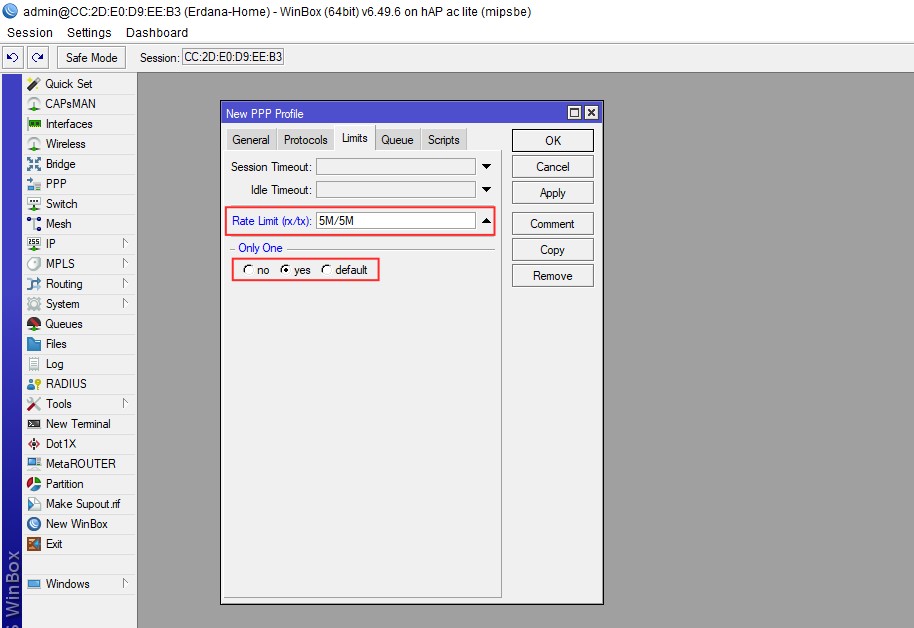This screenshot has height=628, width=914.
Task: Open Queues from the sidebar
Action: [x=34, y=324]
